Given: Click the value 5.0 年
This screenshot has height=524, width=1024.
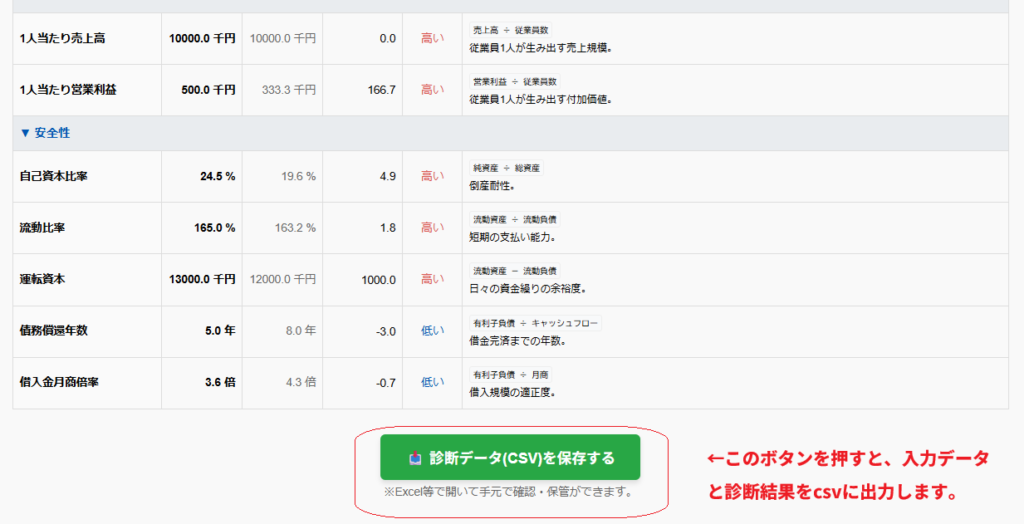Looking at the screenshot, I should coord(220,331).
